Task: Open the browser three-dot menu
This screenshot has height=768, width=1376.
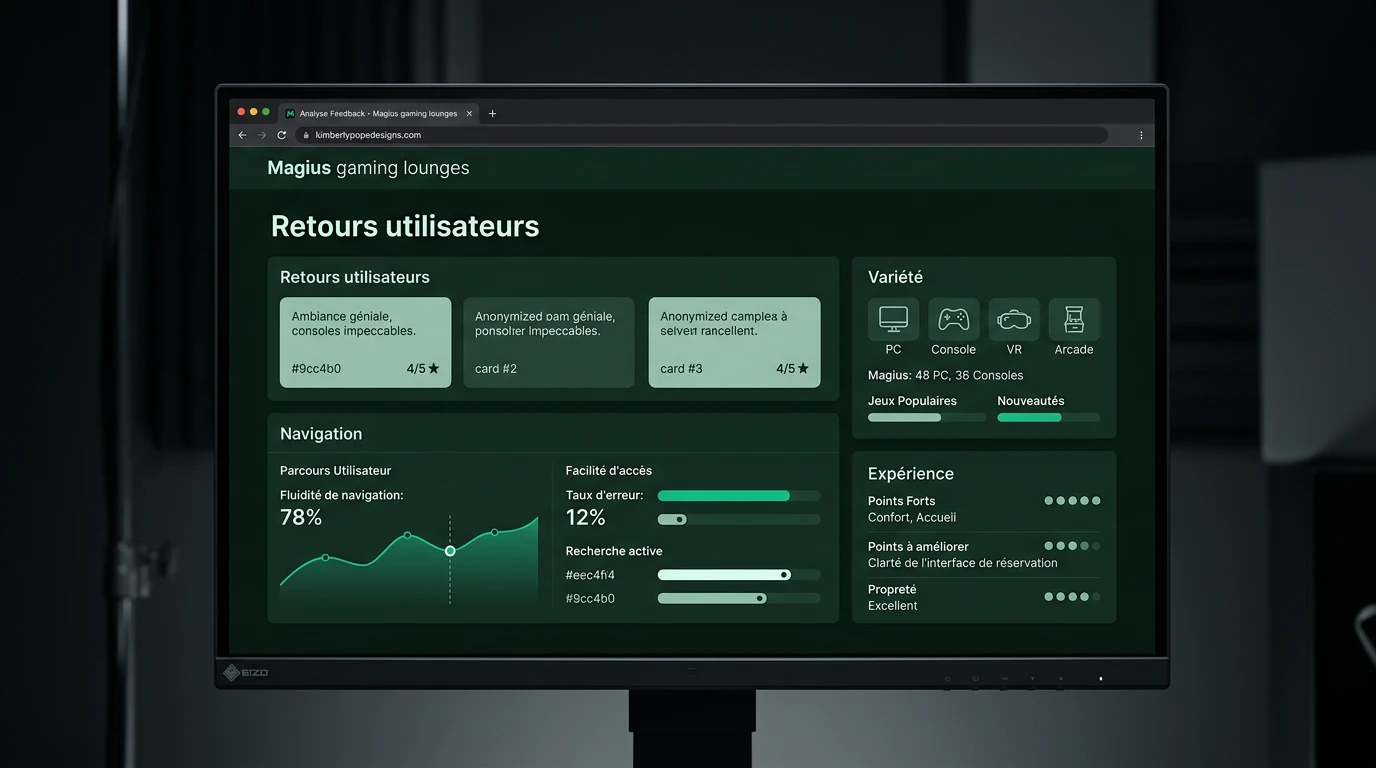Action: click(x=1141, y=135)
